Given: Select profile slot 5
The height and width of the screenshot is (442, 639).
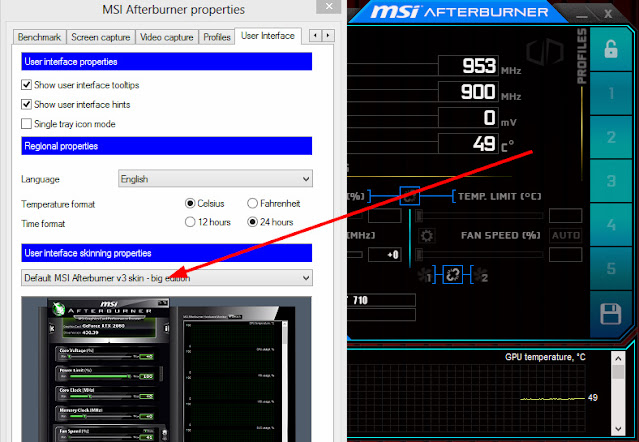Looking at the screenshot, I should [611, 268].
